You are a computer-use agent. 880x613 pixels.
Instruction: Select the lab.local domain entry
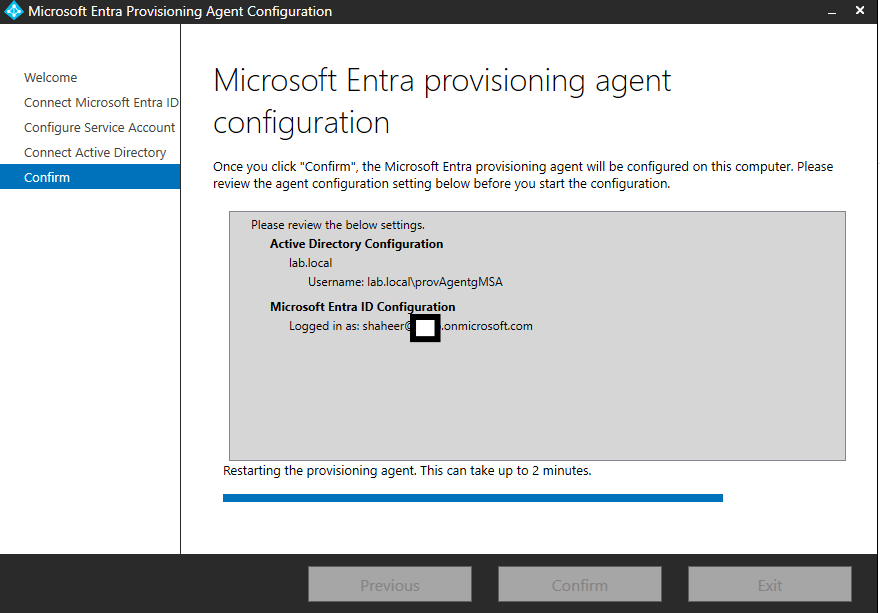(310, 263)
